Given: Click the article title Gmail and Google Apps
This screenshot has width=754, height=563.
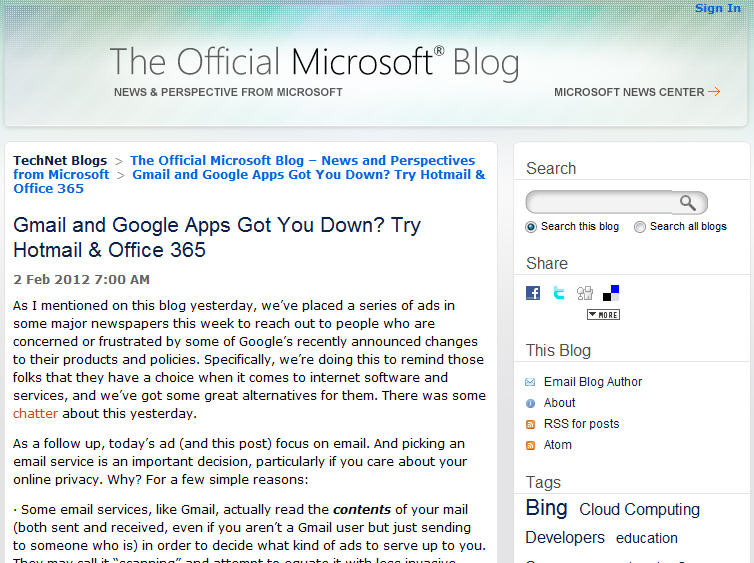Looking at the screenshot, I should pyautogui.click(x=217, y=238).
